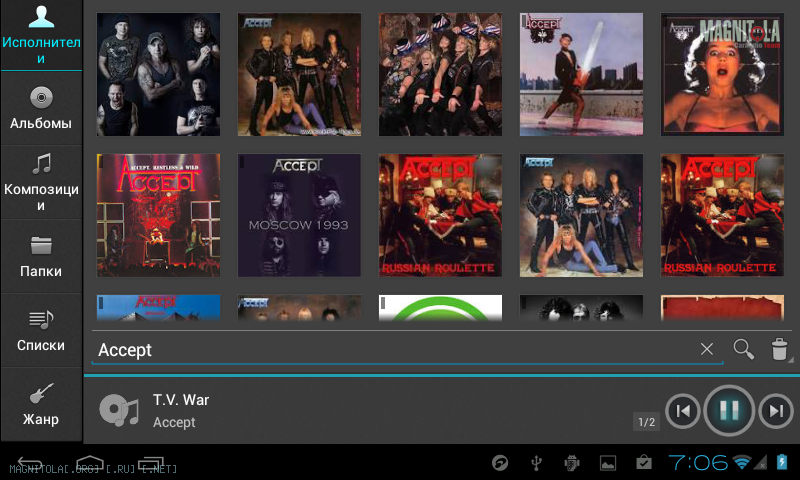The width and height of the screenshot is (800, 480).
Task: Tap the recent apps navigation button
Action: (151, 463)
